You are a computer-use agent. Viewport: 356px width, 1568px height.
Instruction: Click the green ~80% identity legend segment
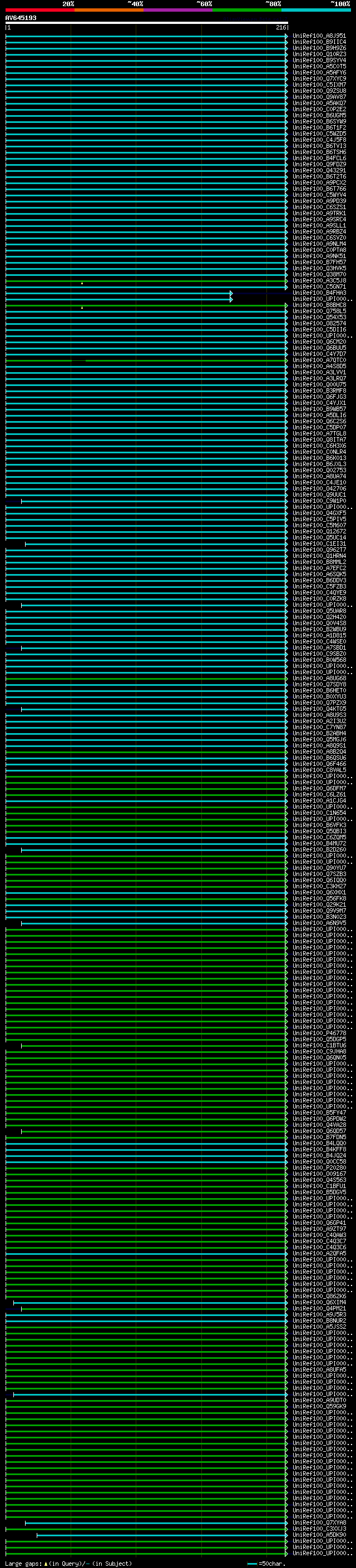246,10
